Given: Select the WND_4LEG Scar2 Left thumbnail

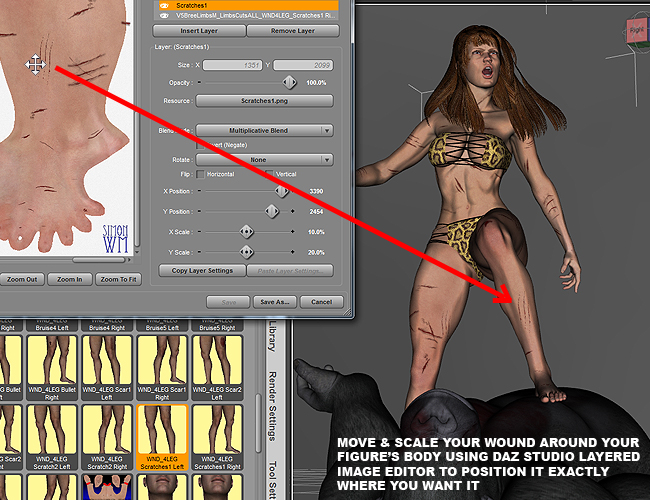Looking at the screenshot, I should pos(217,368).
